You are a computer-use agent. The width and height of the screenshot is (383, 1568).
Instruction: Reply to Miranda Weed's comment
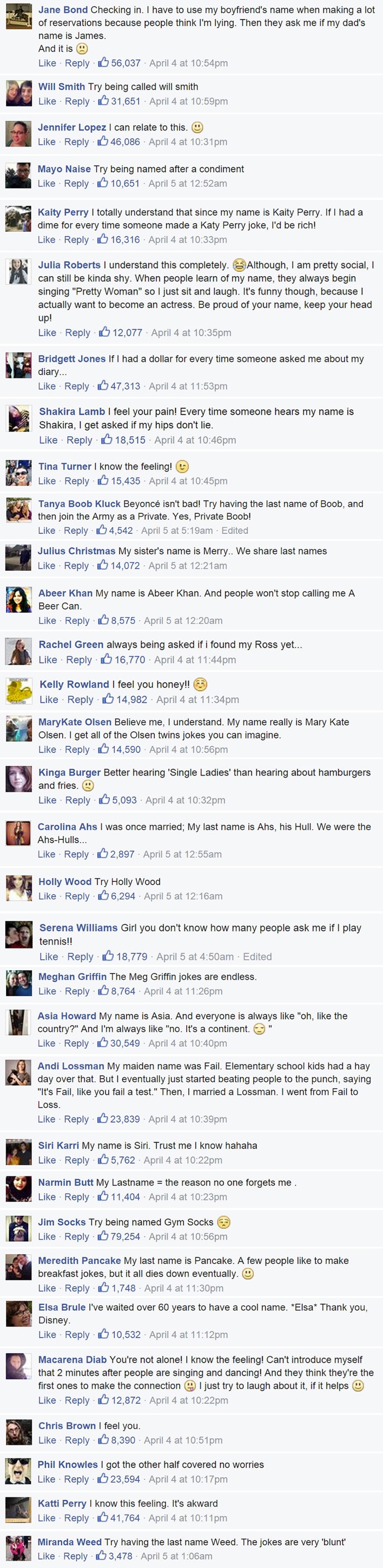coord(75,1556)
